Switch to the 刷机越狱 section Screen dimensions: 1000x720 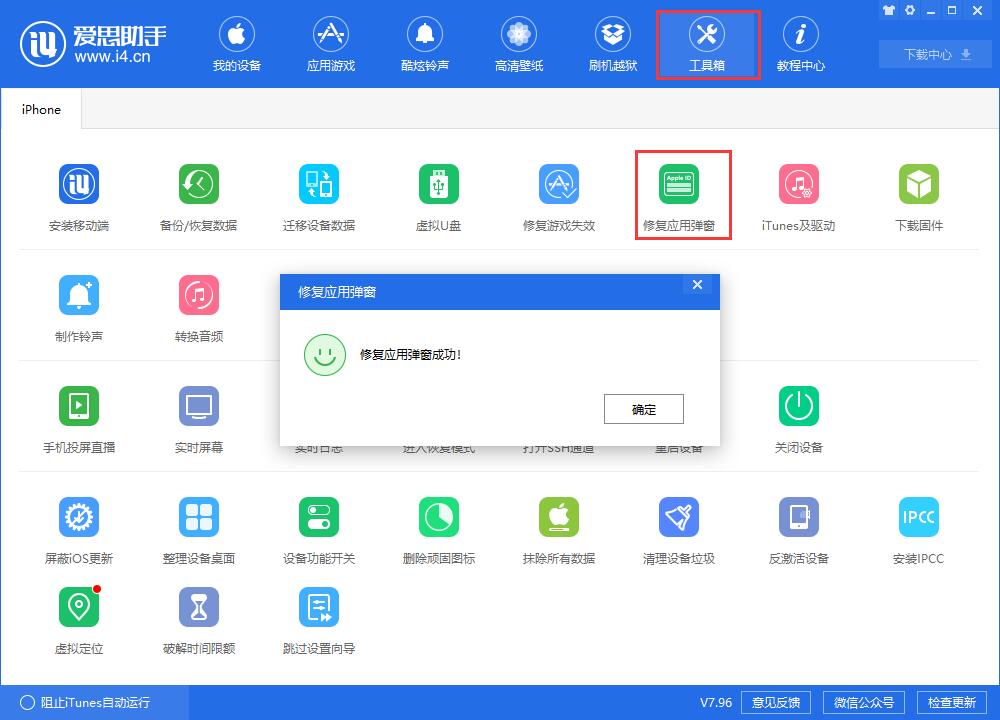tap(612, 43)
